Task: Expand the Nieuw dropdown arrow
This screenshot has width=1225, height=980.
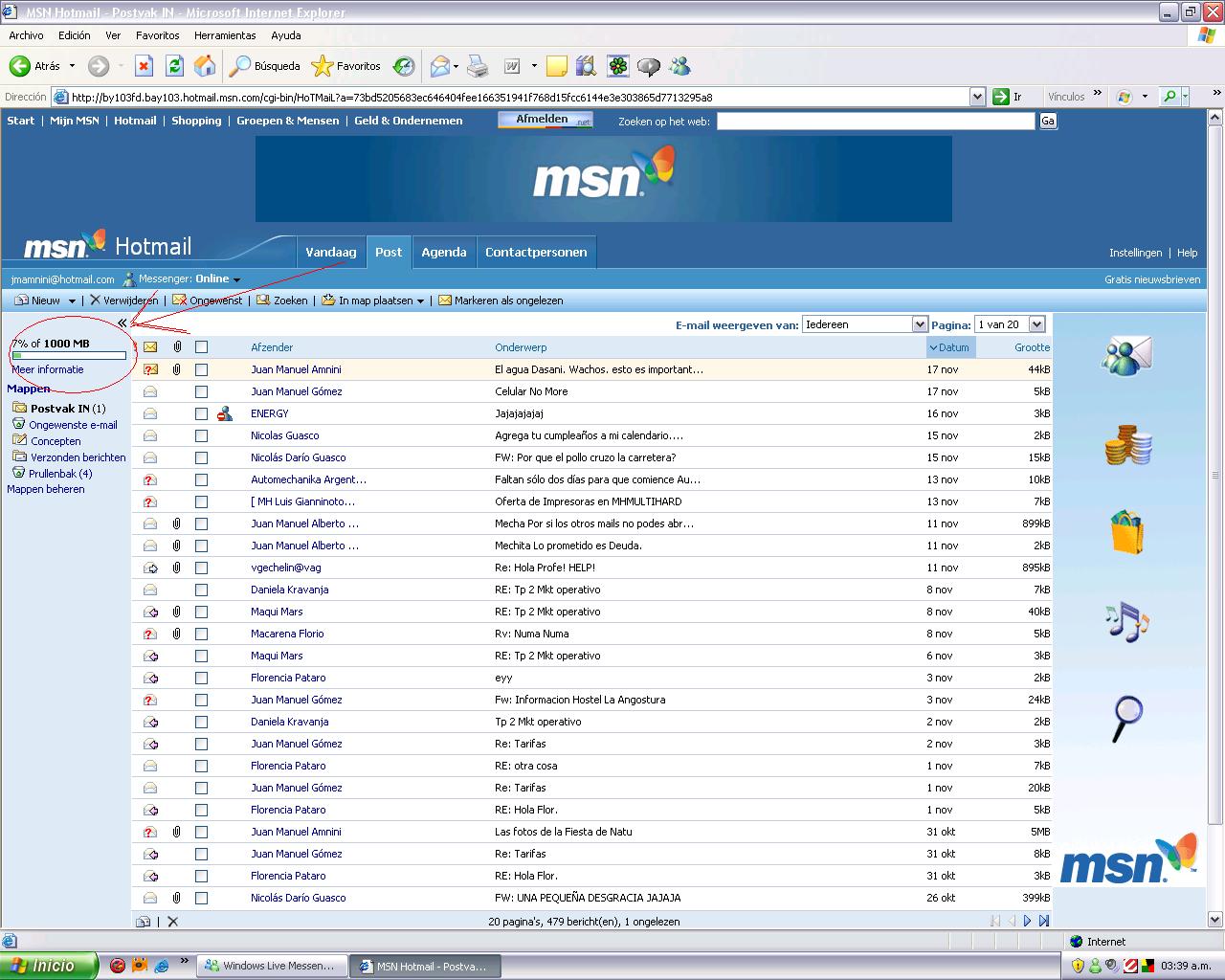Action: 72,301
